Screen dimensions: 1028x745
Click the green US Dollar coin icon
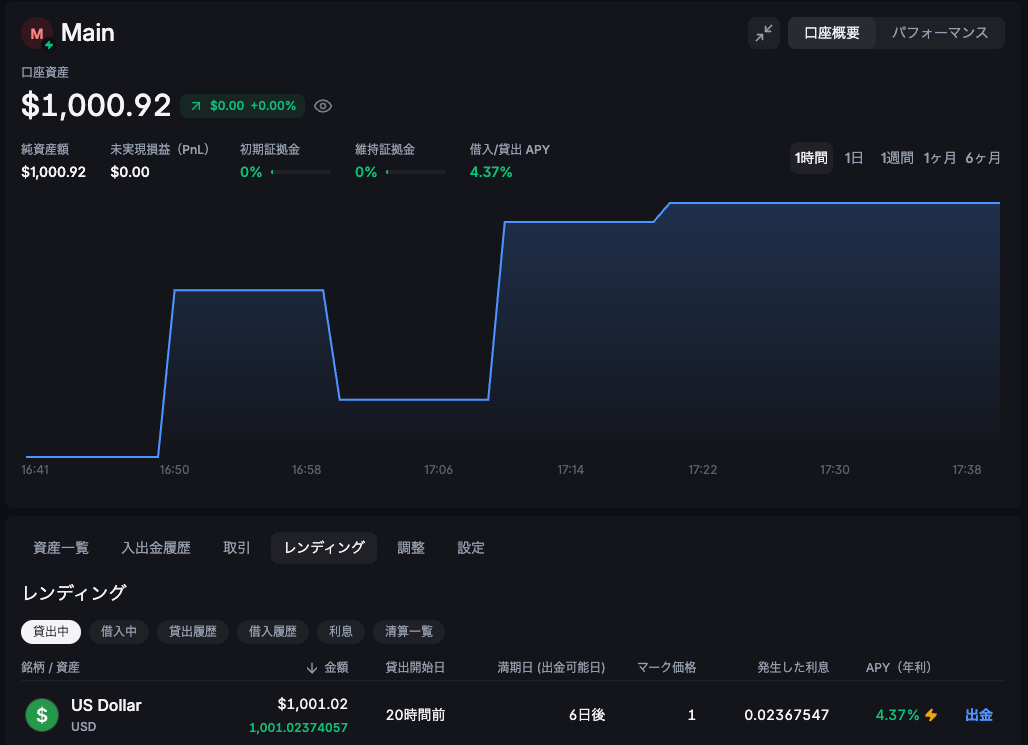tap(42, 715)
